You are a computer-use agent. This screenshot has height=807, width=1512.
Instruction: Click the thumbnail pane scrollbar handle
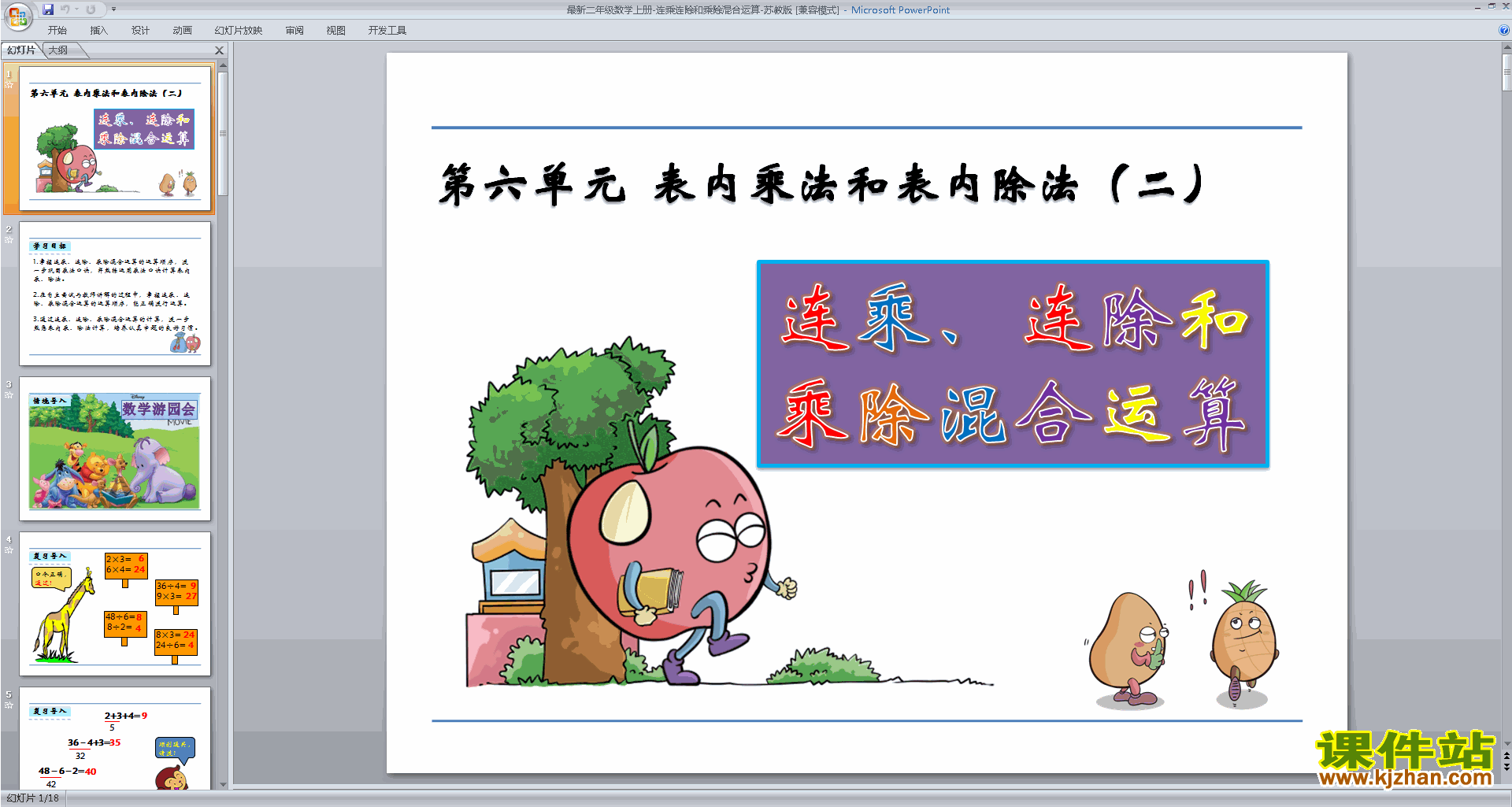coord(223,134)
